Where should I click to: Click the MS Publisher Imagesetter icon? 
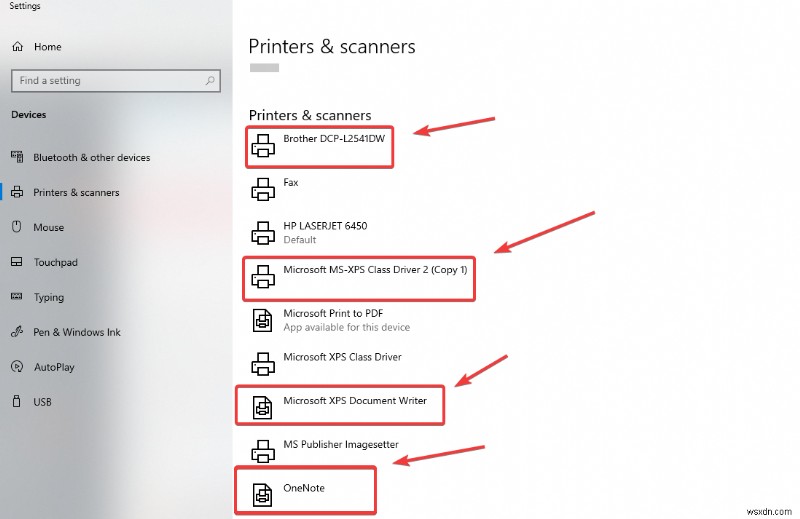[x=263, y=451]
